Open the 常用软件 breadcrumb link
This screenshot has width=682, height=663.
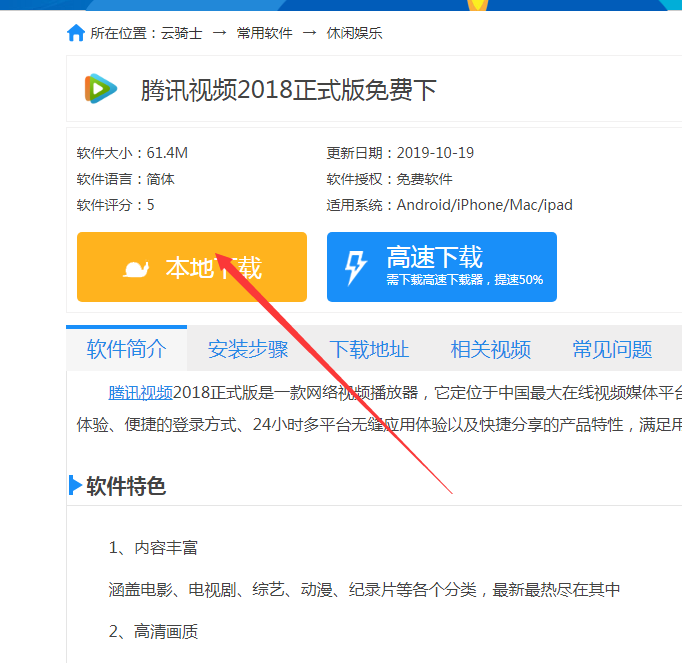[264, 33]
